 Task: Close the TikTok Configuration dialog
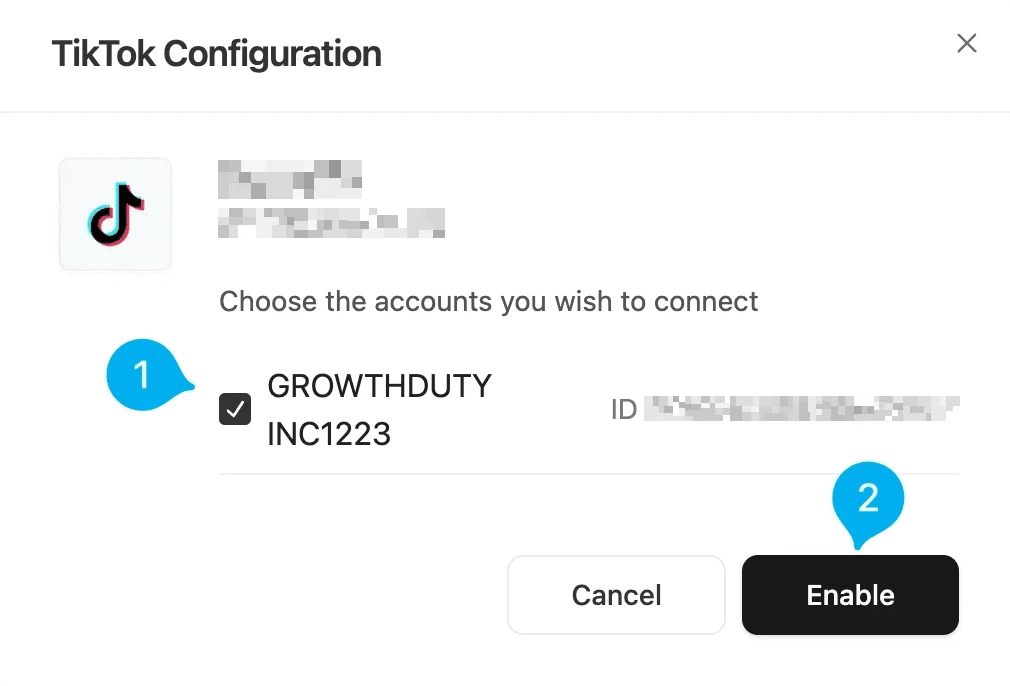point(966,43)
